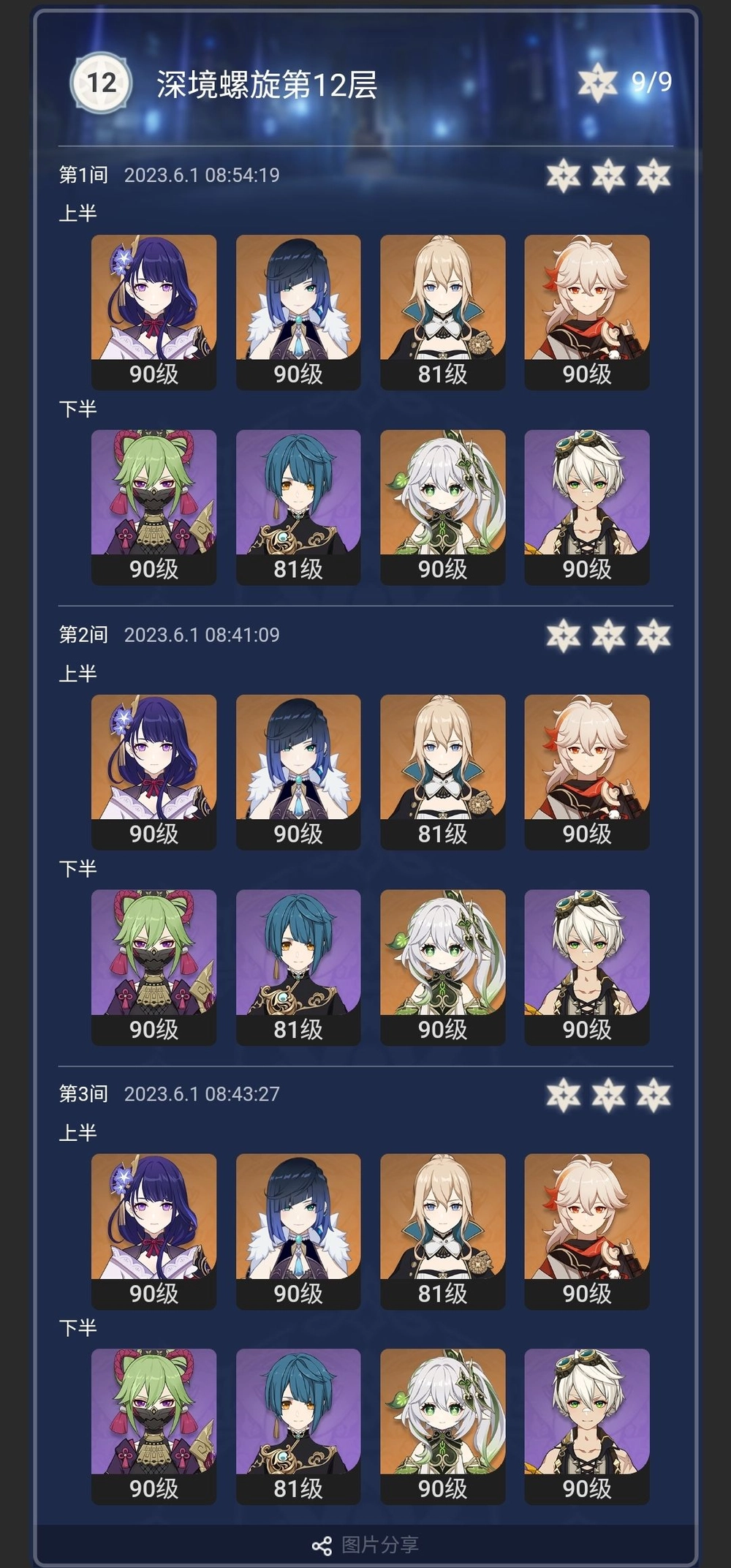Select Raiden Shogun in chamber 3 first half

pos(154,1232)
